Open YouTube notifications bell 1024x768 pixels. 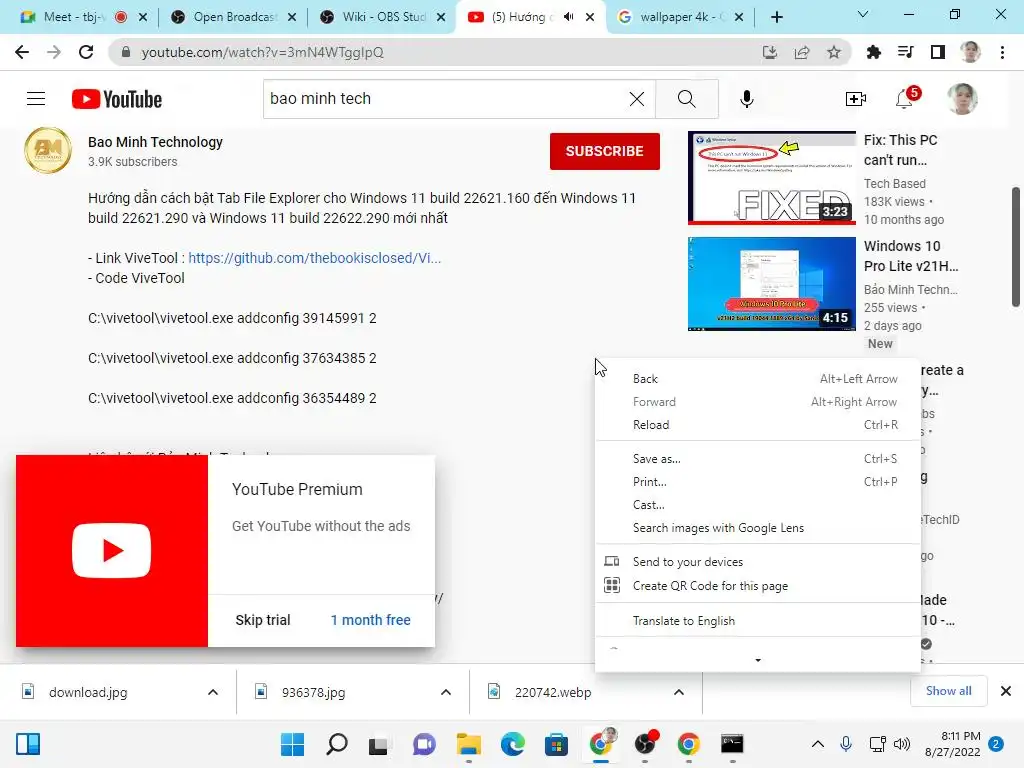tap(904, 99)
